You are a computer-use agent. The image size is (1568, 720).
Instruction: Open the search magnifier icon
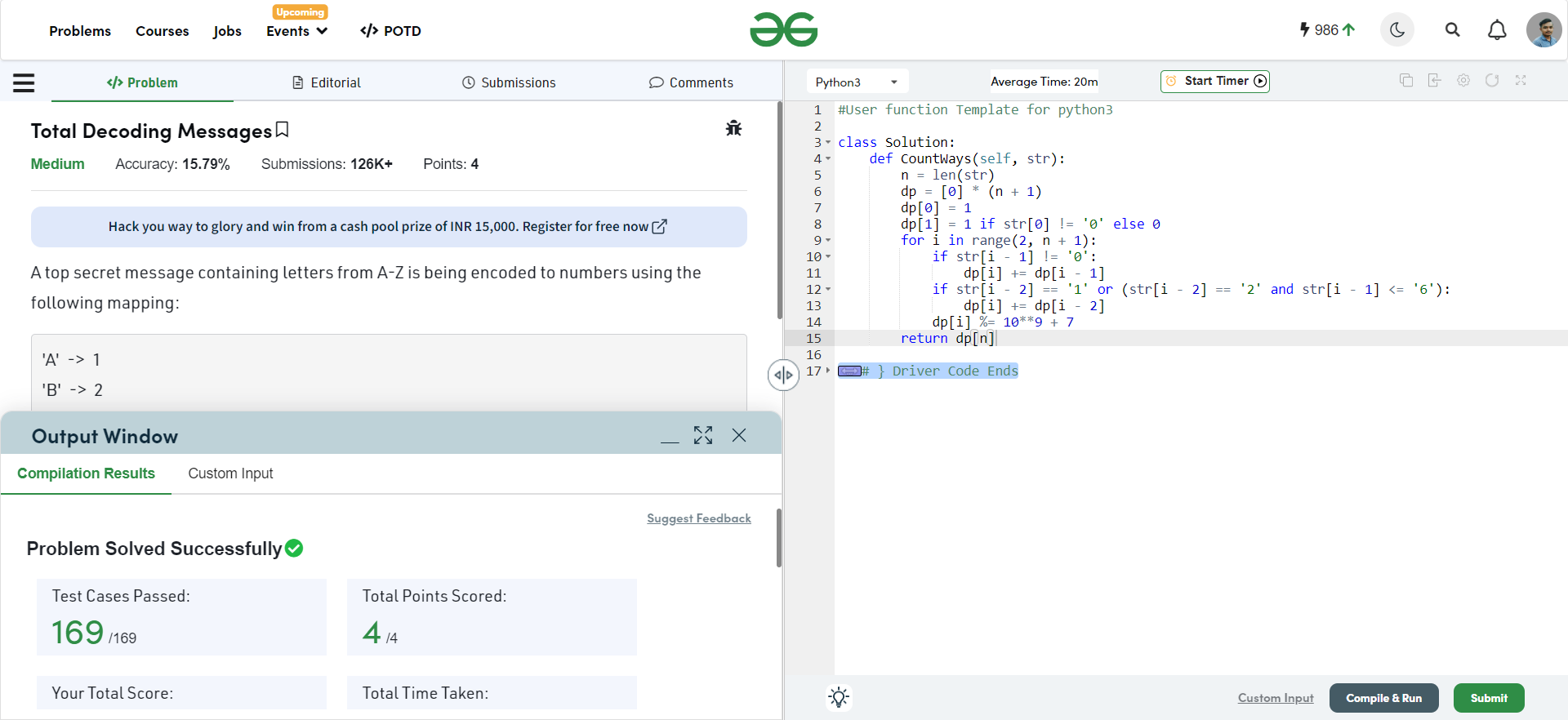pos(1452,30)
